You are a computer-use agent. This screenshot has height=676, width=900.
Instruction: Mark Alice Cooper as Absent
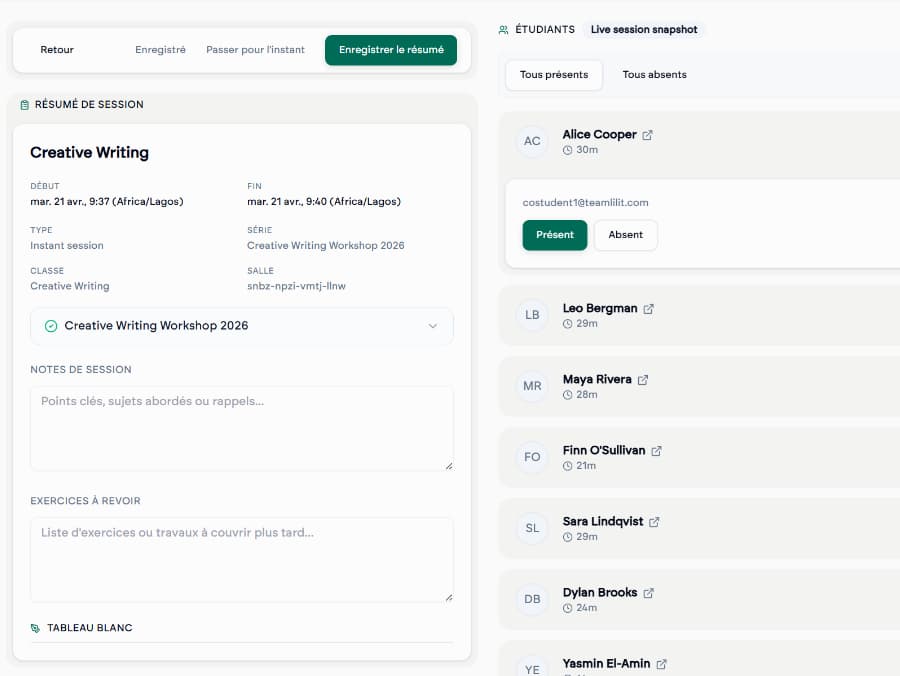tap(626, 235)
